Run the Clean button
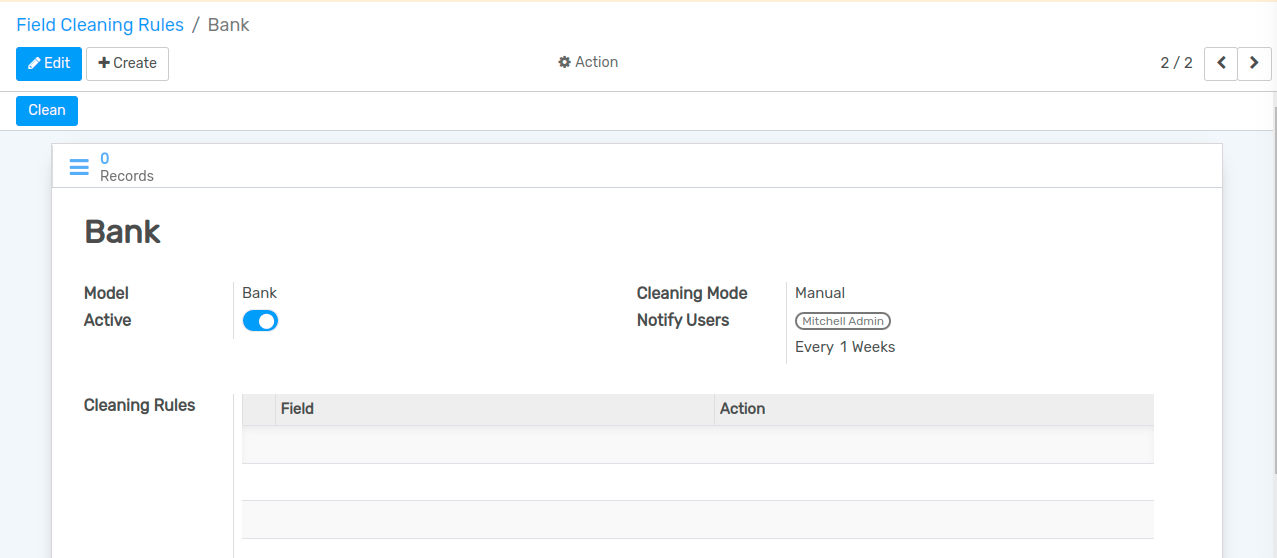This screenshot has height=558, width=1277. click(46, 110)
